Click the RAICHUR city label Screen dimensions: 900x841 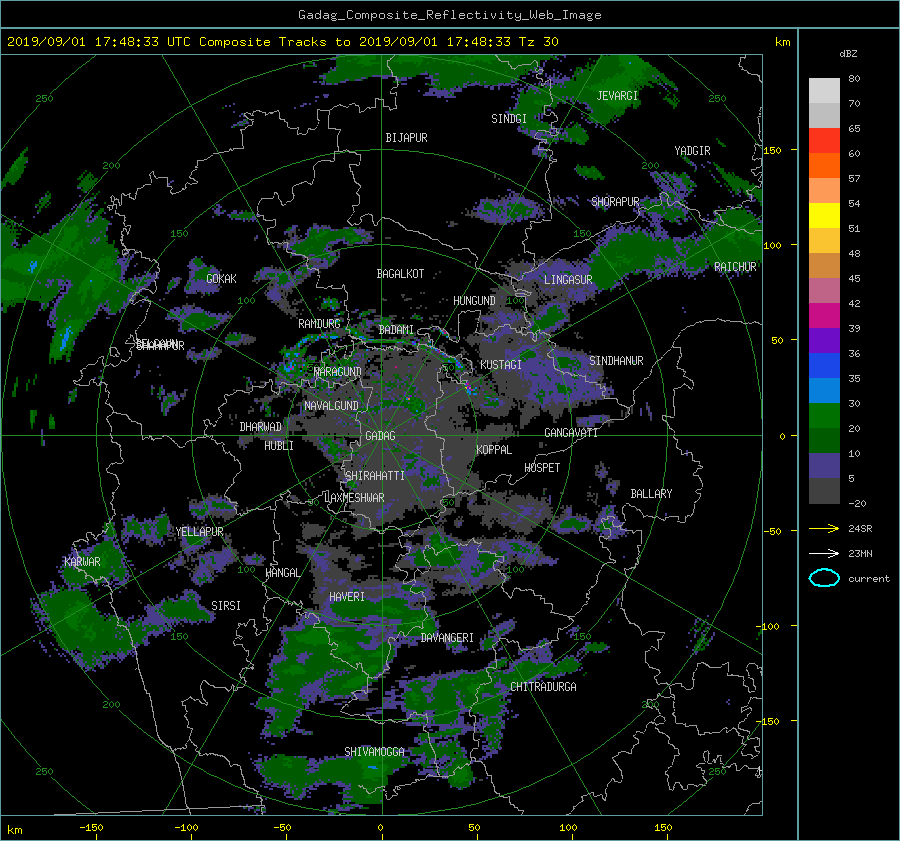pyautogui.click(x=735, y=267)
